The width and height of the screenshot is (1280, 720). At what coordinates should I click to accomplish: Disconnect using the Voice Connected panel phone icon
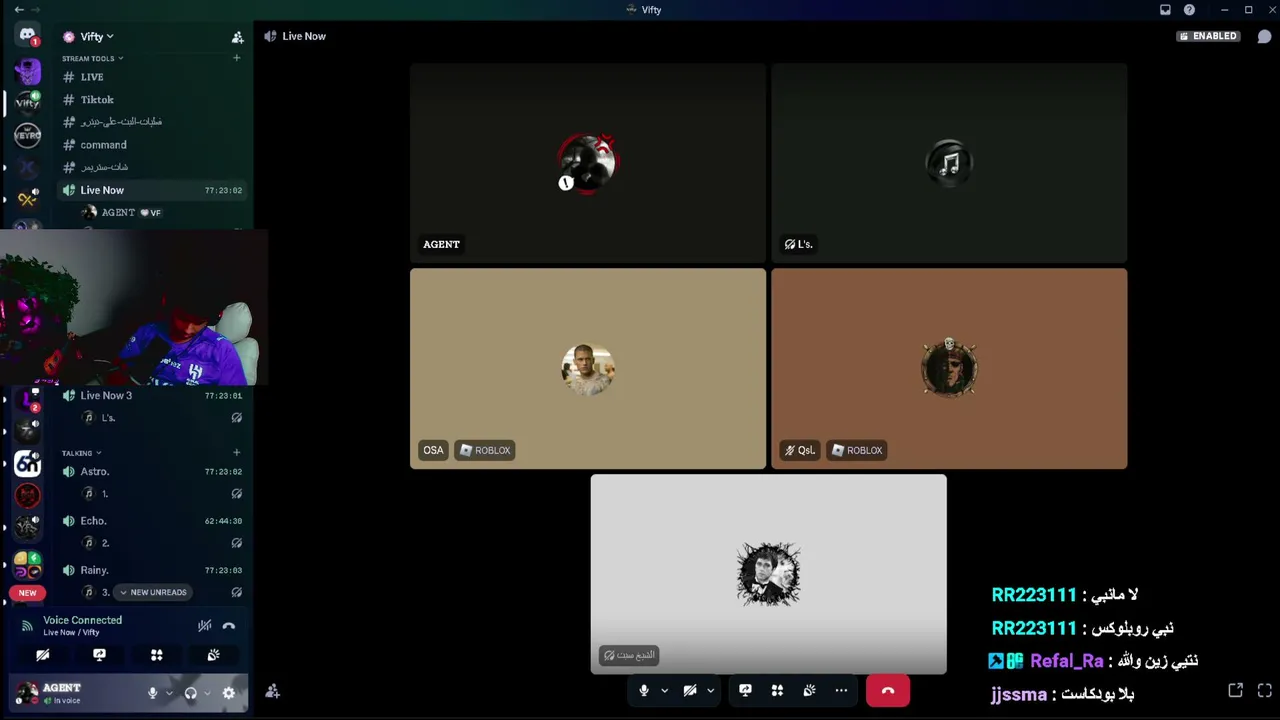pyautogui.click(x=229, y=626)
